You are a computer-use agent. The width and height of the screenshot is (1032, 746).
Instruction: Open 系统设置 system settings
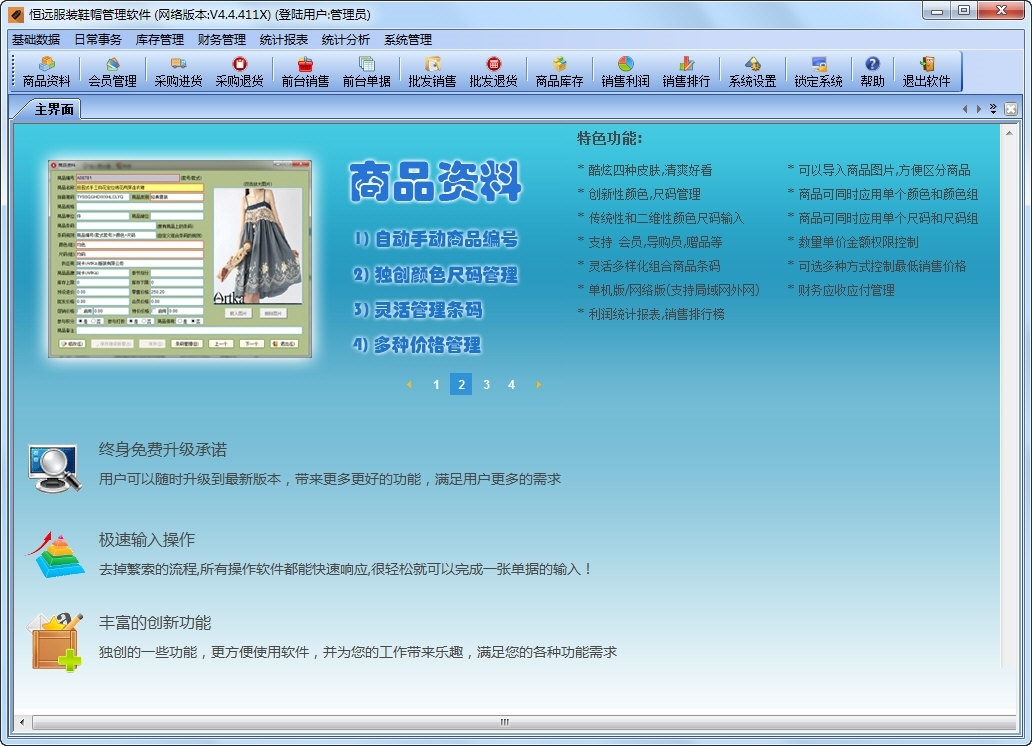click(x=752, y=72)
